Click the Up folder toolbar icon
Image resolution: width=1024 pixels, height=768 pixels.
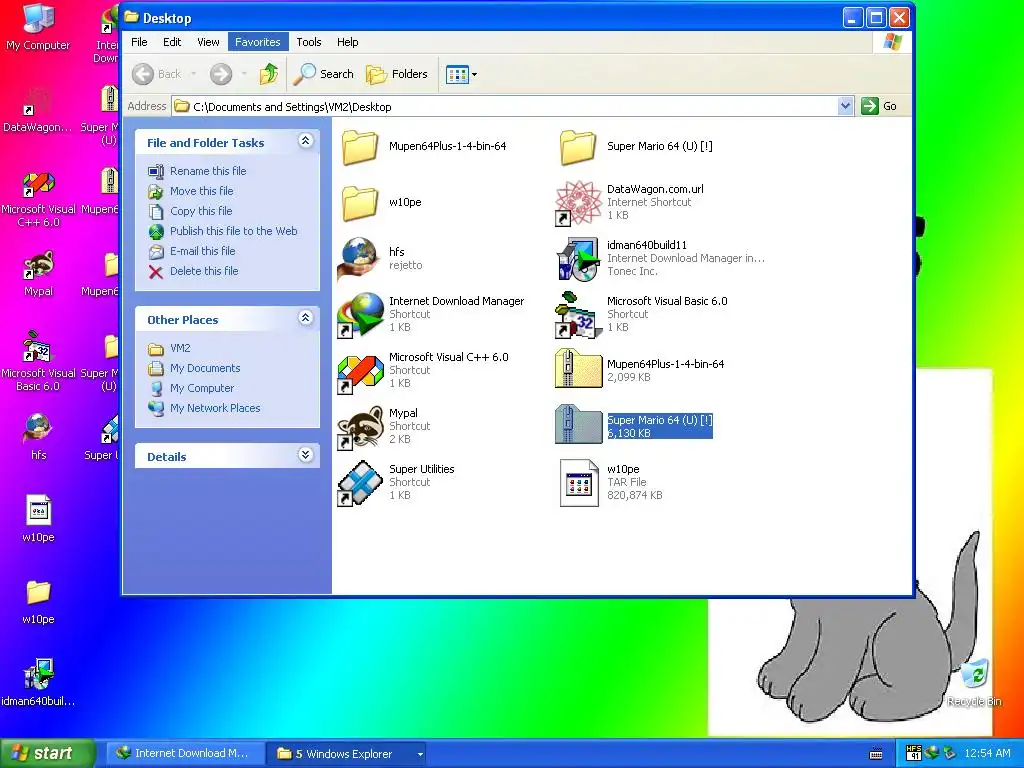pos(268,74)
